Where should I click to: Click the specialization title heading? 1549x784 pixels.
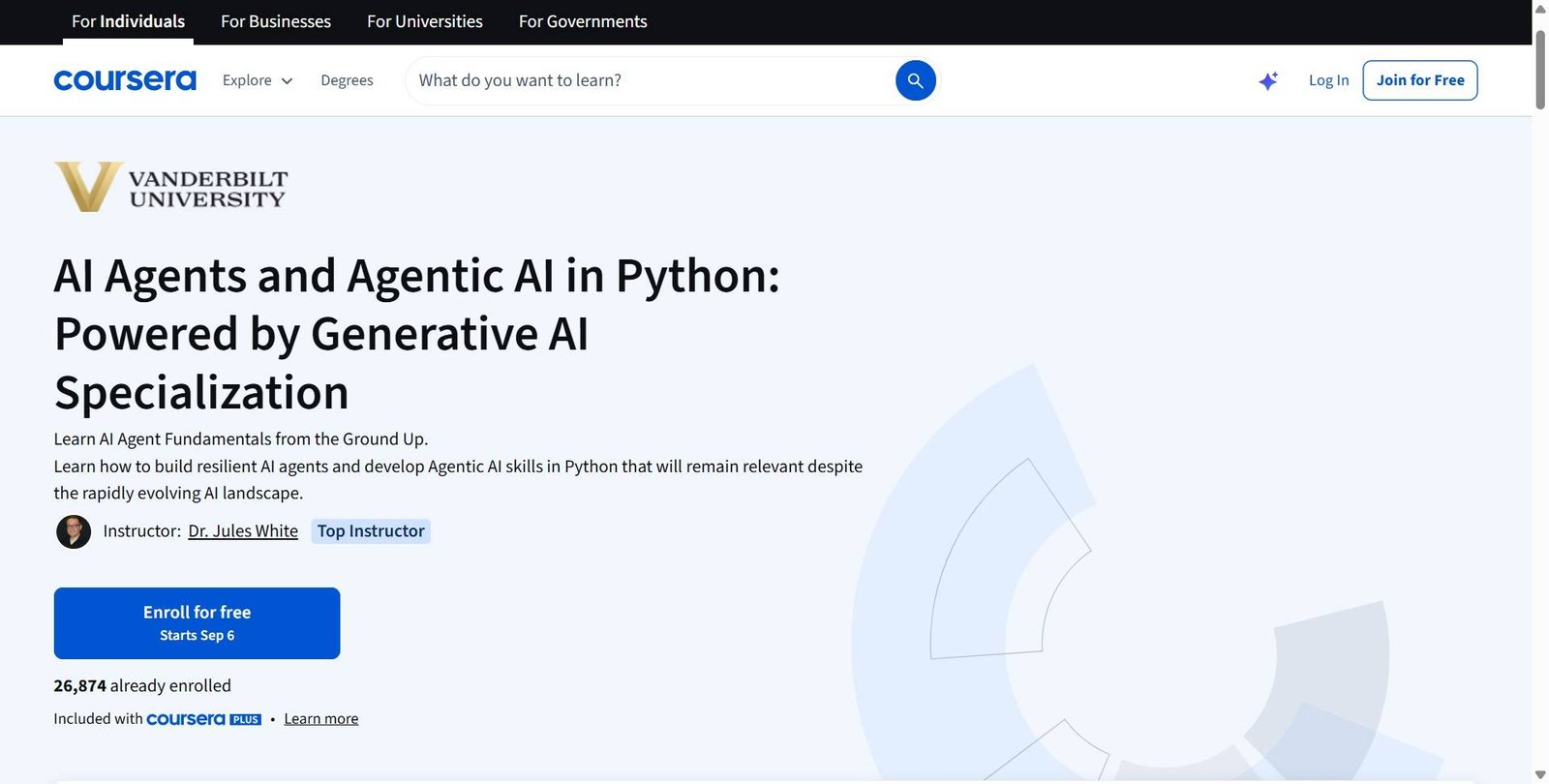point(417,334)
